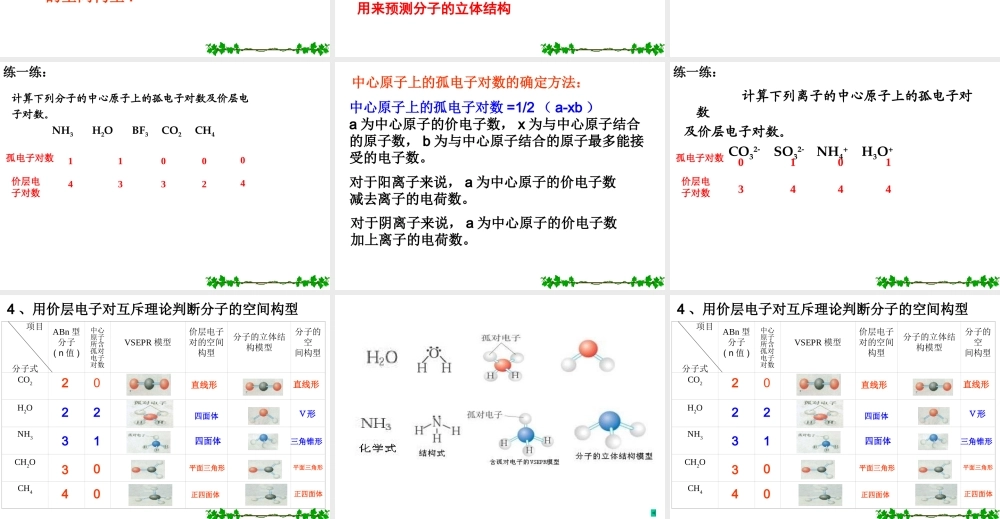This screenshot has height=519, width=1000.
Task: Click the CO2 formula in the molecule practice slide
Action: [172, 131]
